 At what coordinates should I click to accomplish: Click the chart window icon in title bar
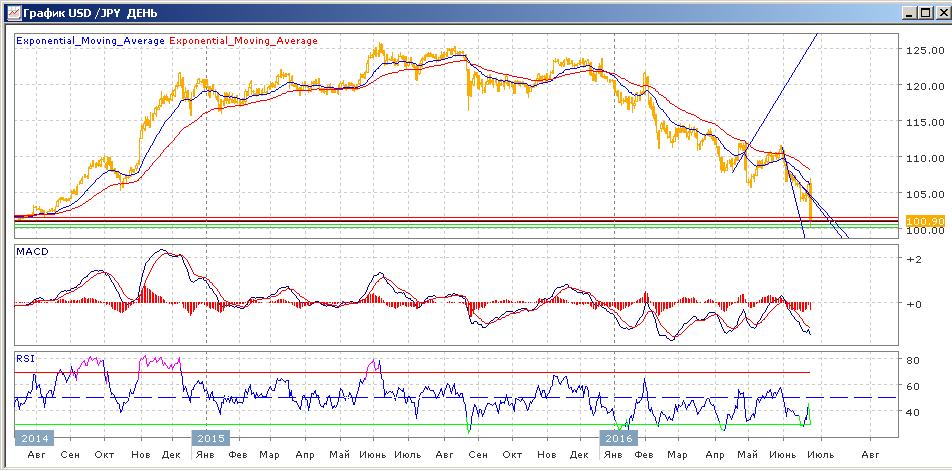click(x=13, y=12)
